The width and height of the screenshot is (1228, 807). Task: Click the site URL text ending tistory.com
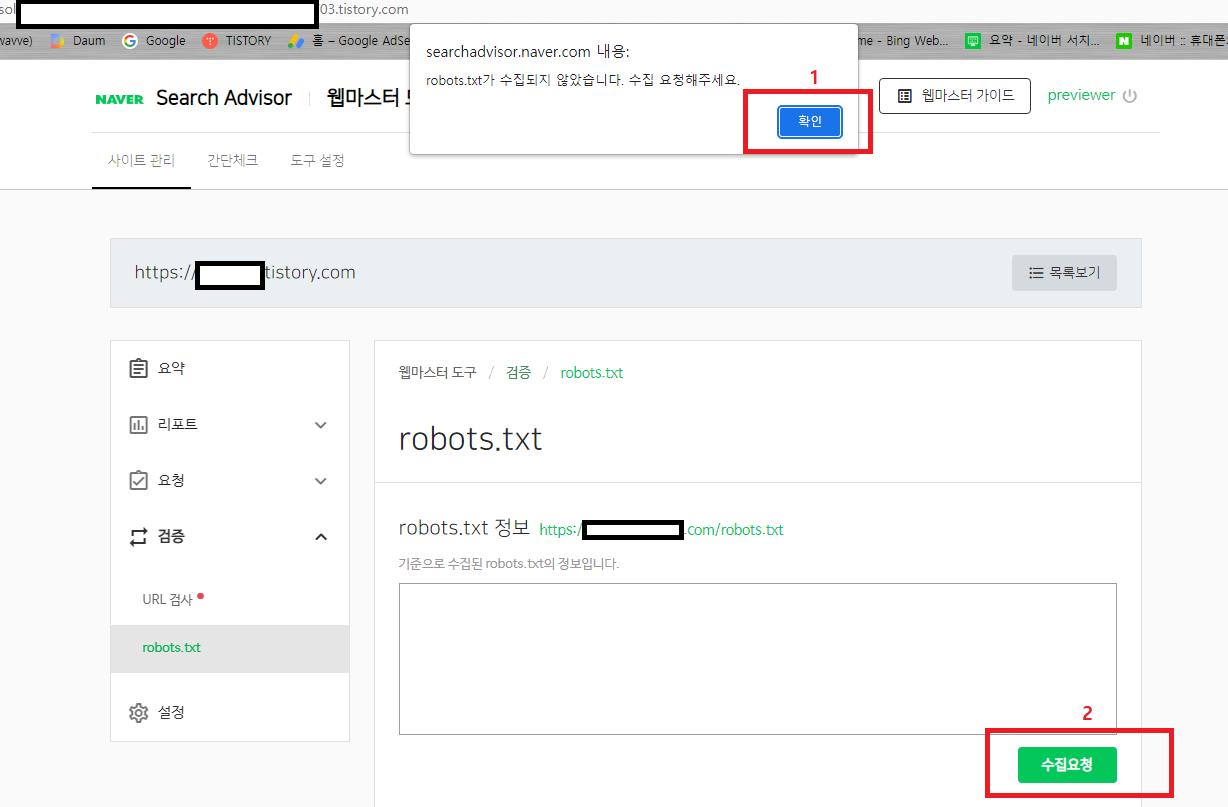(245, 272)
